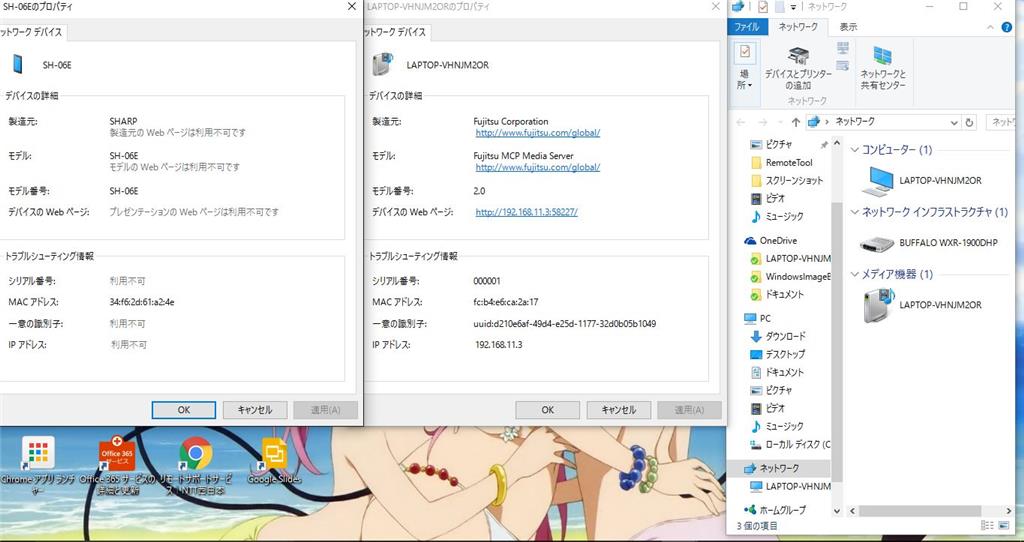Go up one level with the up arrow
Image resolution: width=1024 pixels, height=542 pixels.
[x=795, y=122]
